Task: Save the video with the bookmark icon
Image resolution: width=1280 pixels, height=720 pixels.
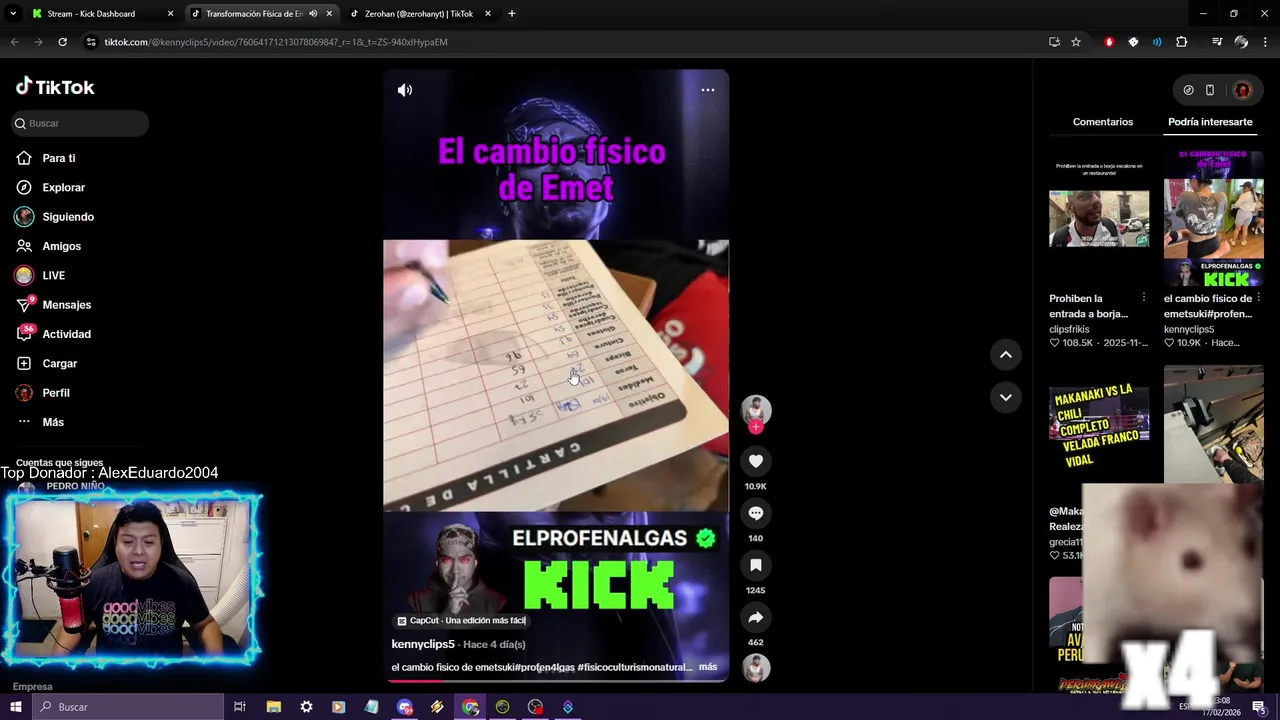Action: 756,565
